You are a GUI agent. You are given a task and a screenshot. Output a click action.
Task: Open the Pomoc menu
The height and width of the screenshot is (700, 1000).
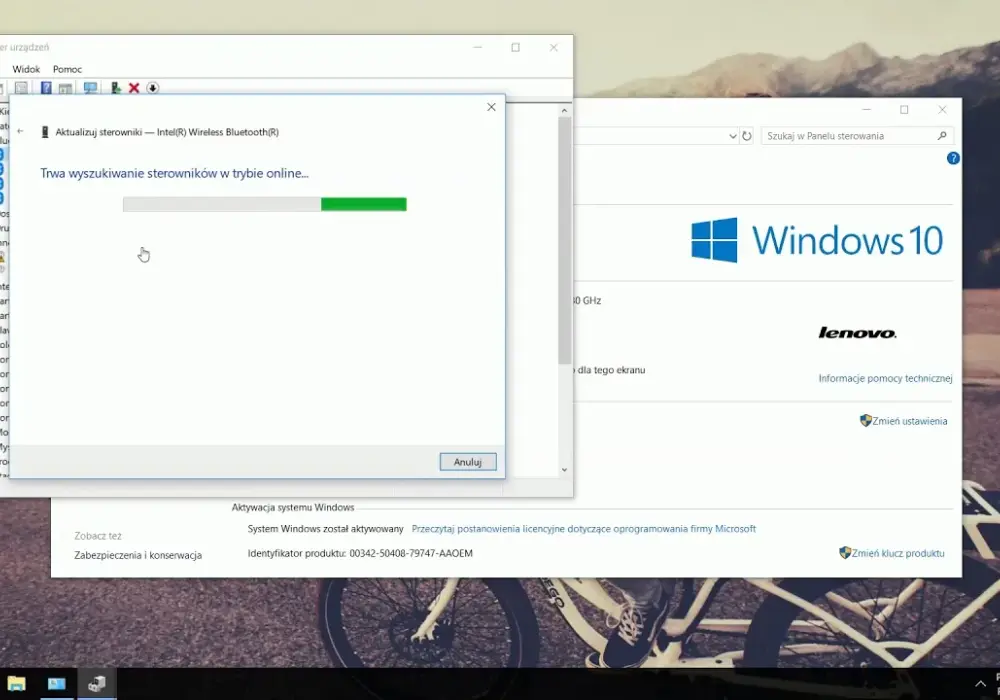click(x=67, y=69)
